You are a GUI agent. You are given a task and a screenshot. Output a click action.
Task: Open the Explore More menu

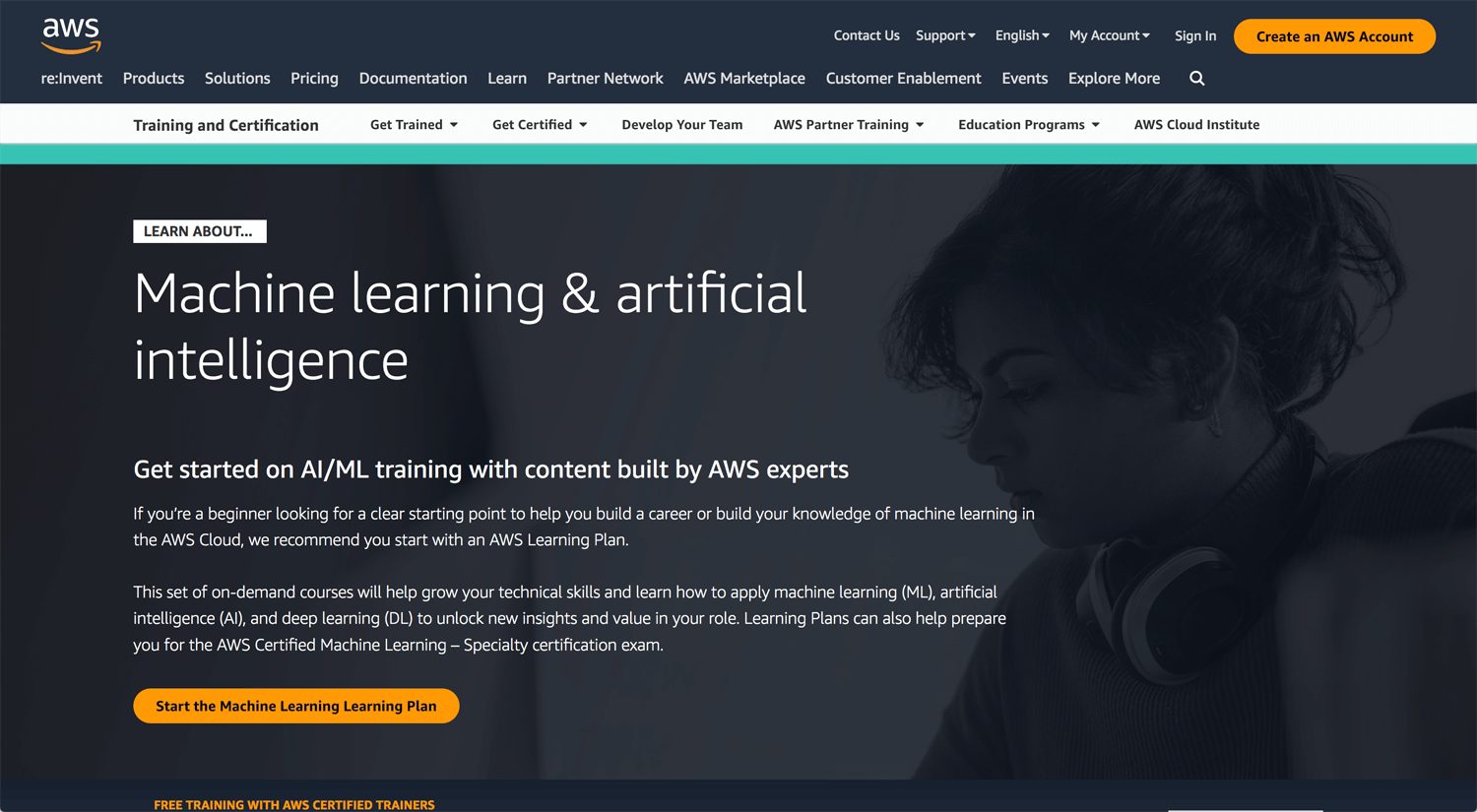pyautogui.click(x=1114, y=79)
